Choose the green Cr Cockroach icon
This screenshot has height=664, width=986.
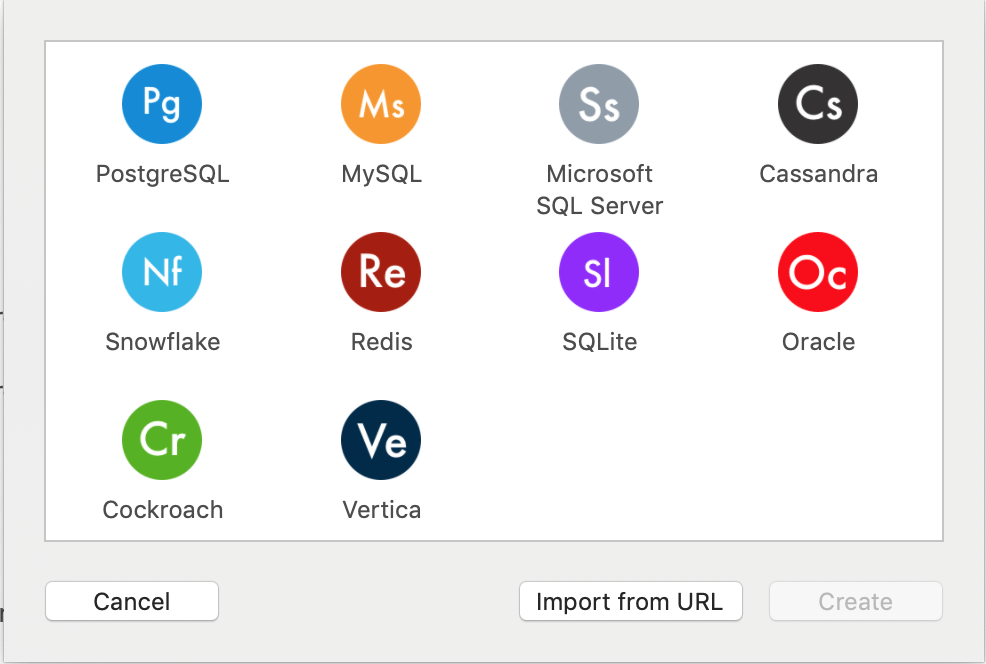[x=162, y=440]
